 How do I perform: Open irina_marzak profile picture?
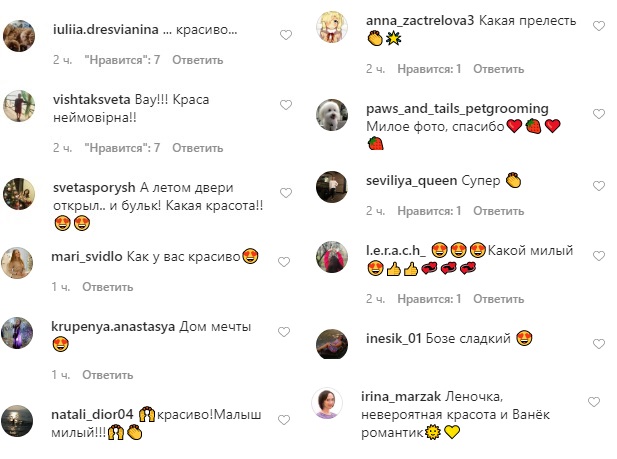click(327, 403)
